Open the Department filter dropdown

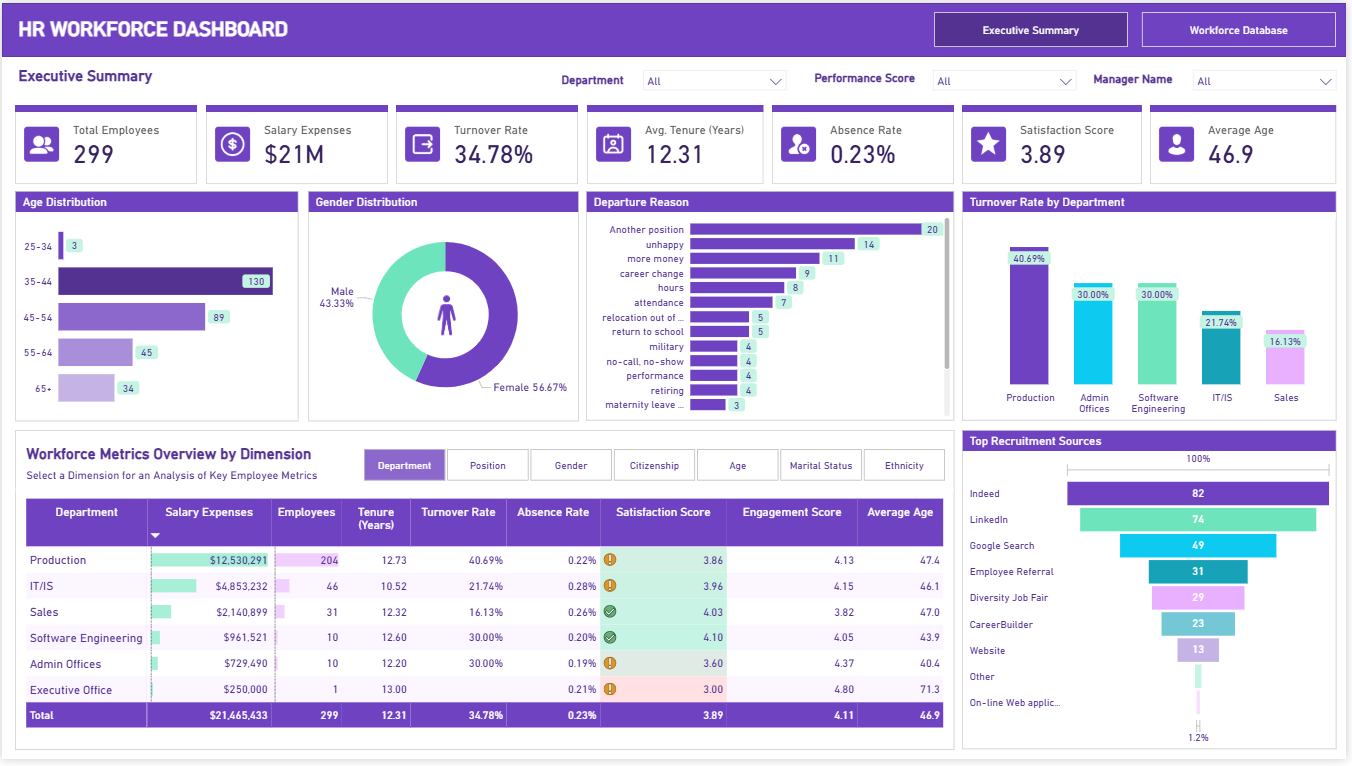tap(715, 81)
